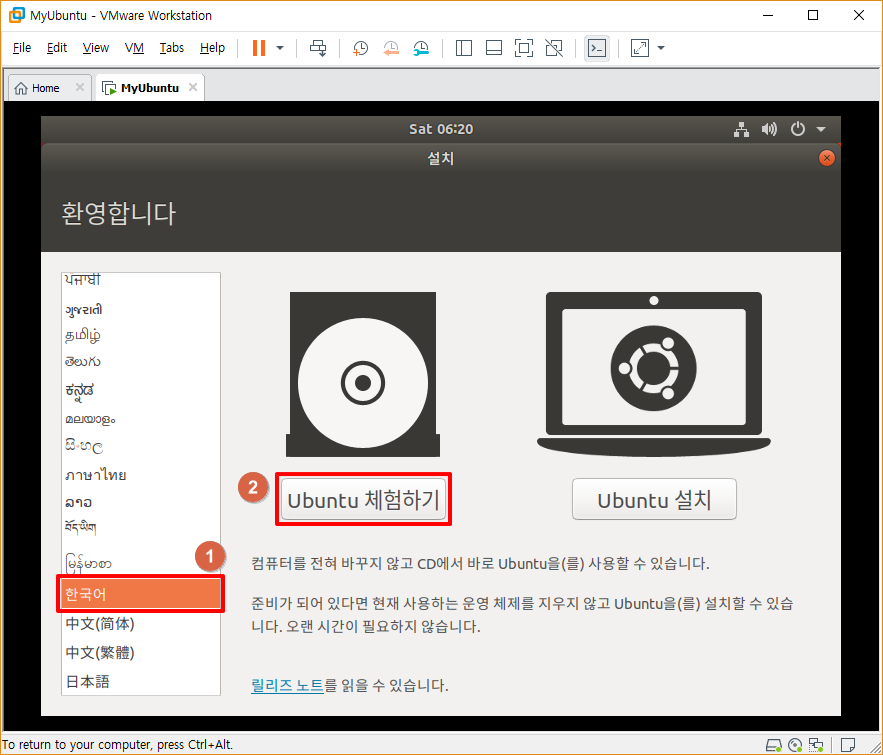Viewport: 883px width, 755px height.
Task: Click the network adapter status icon in status bar
Action: (x=816, y=745)
